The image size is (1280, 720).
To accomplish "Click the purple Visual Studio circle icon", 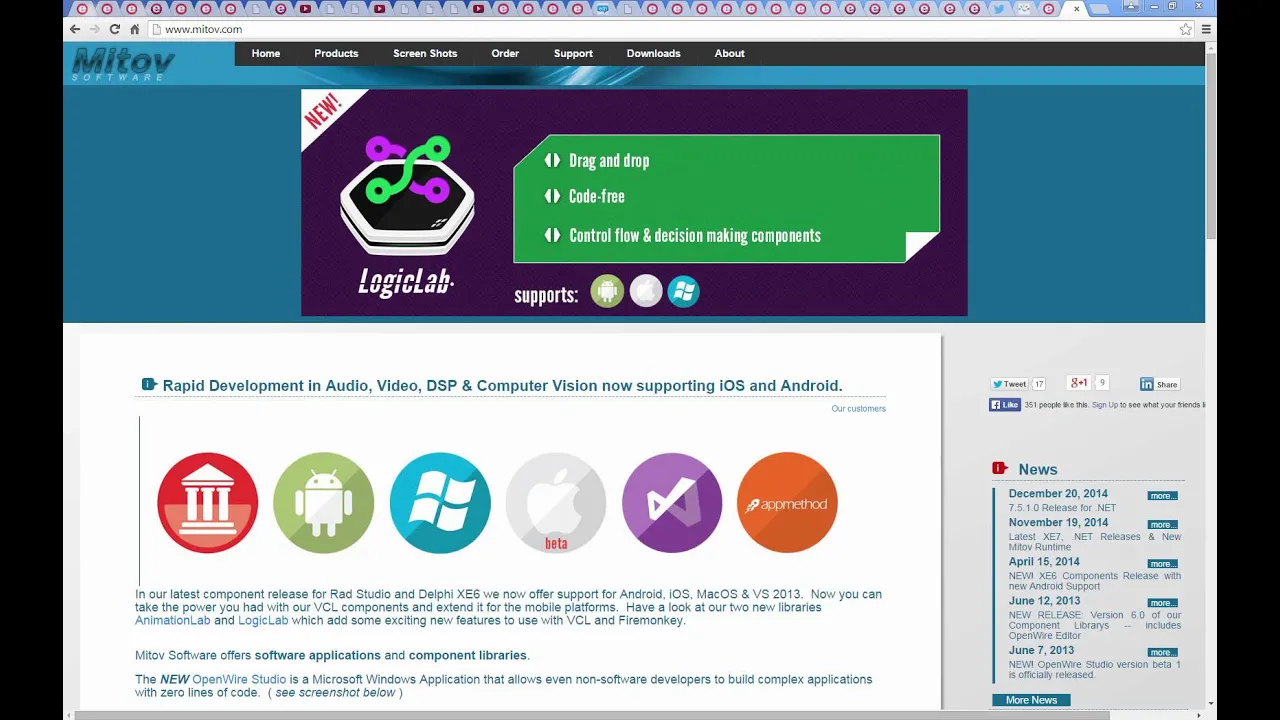I will (x=672, y=503).
